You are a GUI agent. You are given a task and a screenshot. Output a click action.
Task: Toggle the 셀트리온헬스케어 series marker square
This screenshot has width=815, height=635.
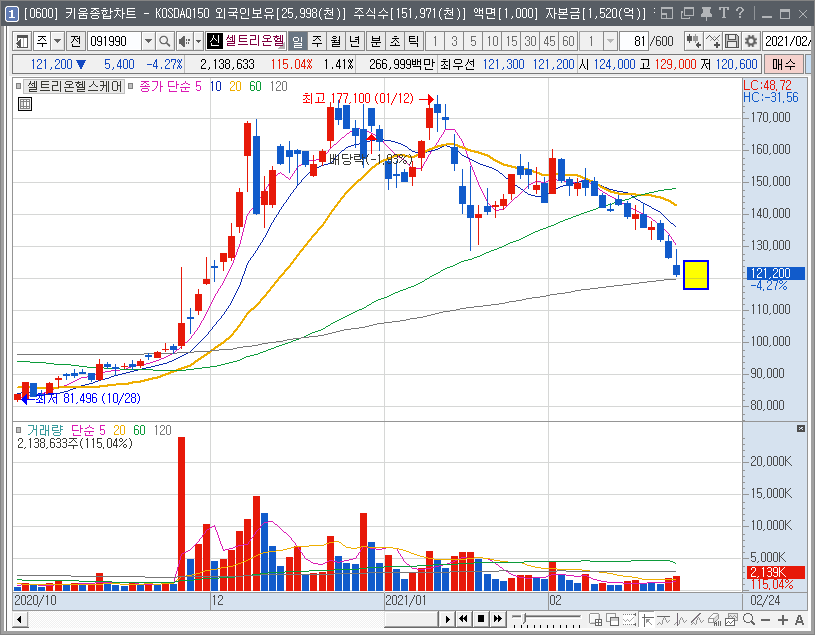(x=19, y=86)
